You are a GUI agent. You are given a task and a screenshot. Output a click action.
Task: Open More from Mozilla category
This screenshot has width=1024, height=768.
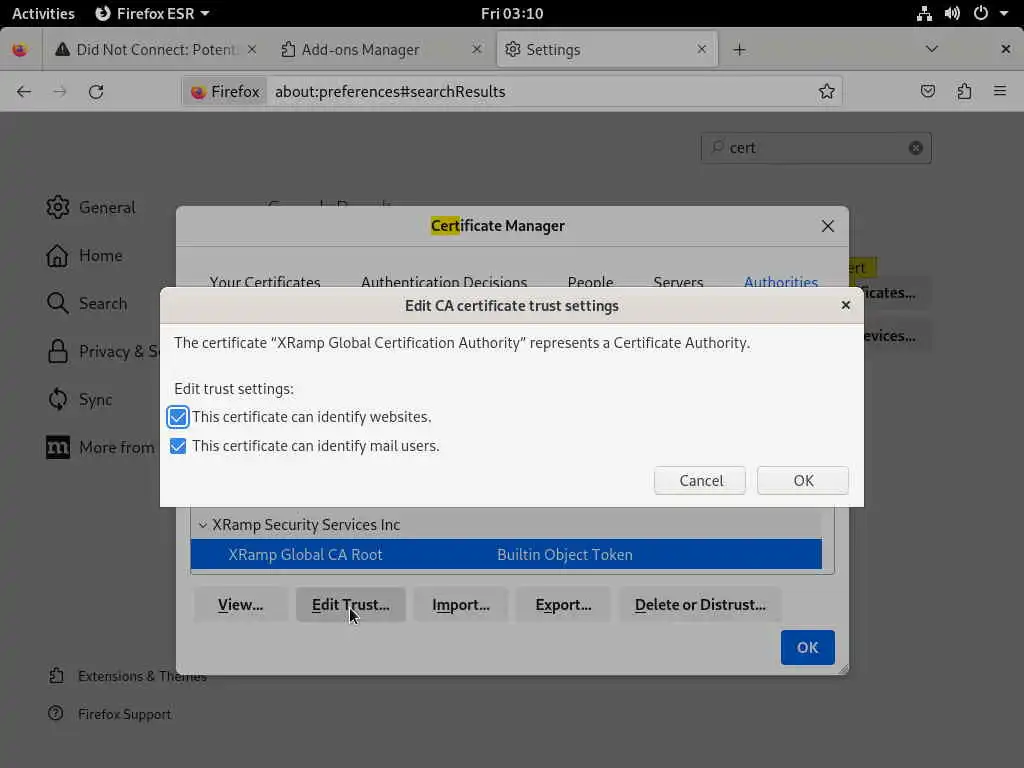click(x=101, y=447)
